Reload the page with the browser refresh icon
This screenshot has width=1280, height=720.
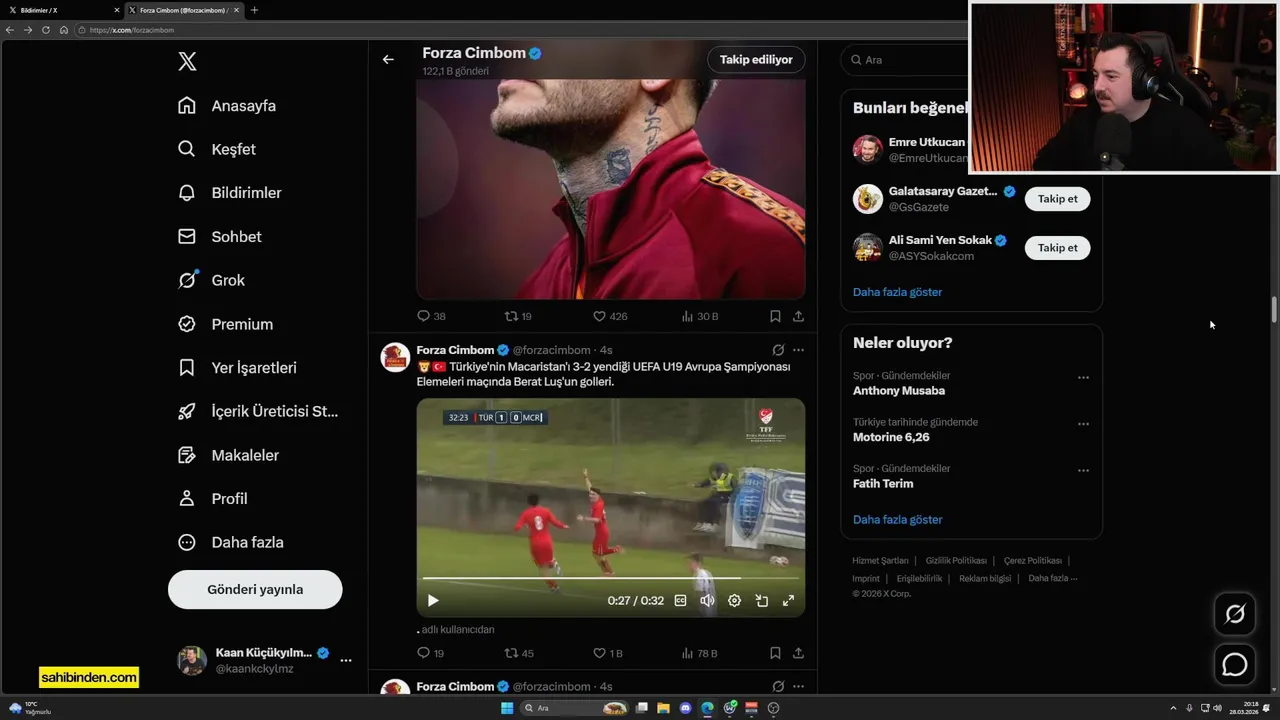tap(45, 30)
